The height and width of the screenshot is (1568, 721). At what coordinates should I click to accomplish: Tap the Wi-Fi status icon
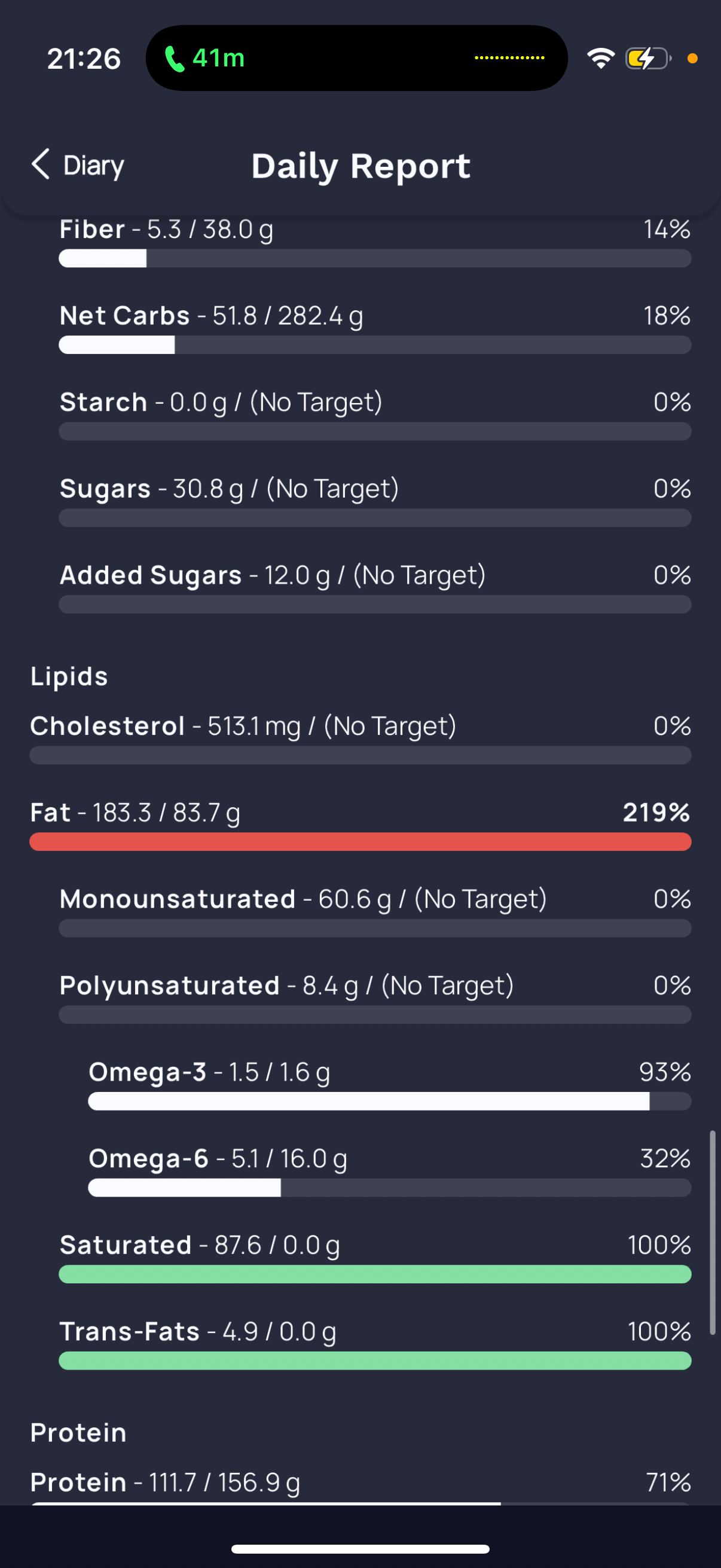[600, 59]
